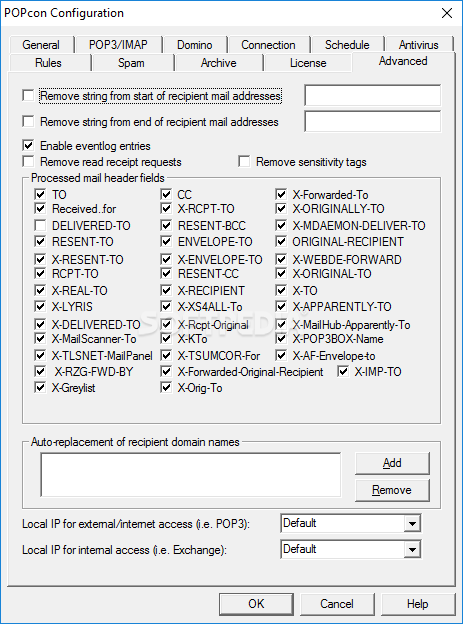The image size is (463, 624).
Task: Uncheck X-MDAEMON-DELIVER-TO field
Action: [281, 226]
